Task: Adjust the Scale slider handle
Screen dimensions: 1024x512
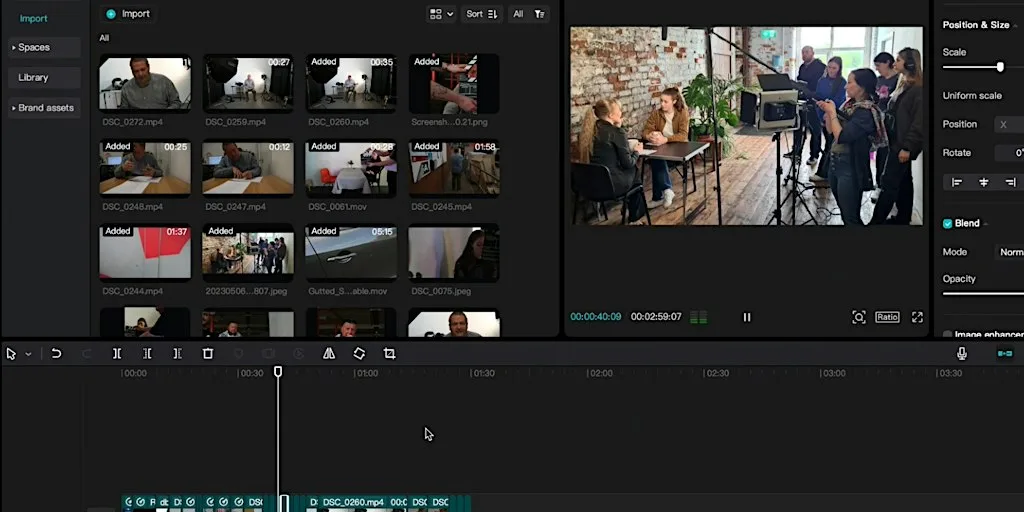Action: (1000, 67)
